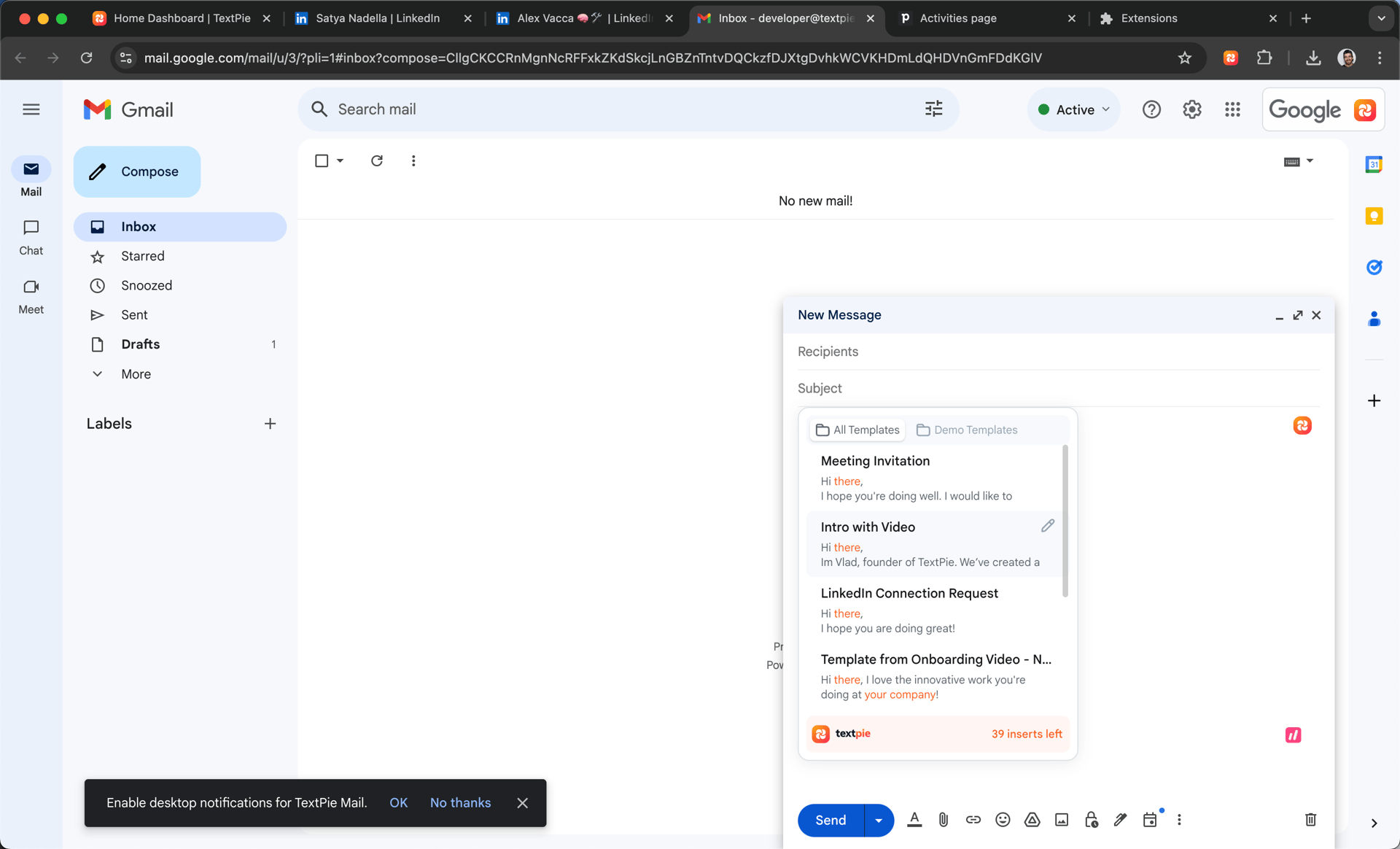Screen dimensions: 1400x849
Task: Click the Send button
Action: pyautogui.click(x=831, y=820)
